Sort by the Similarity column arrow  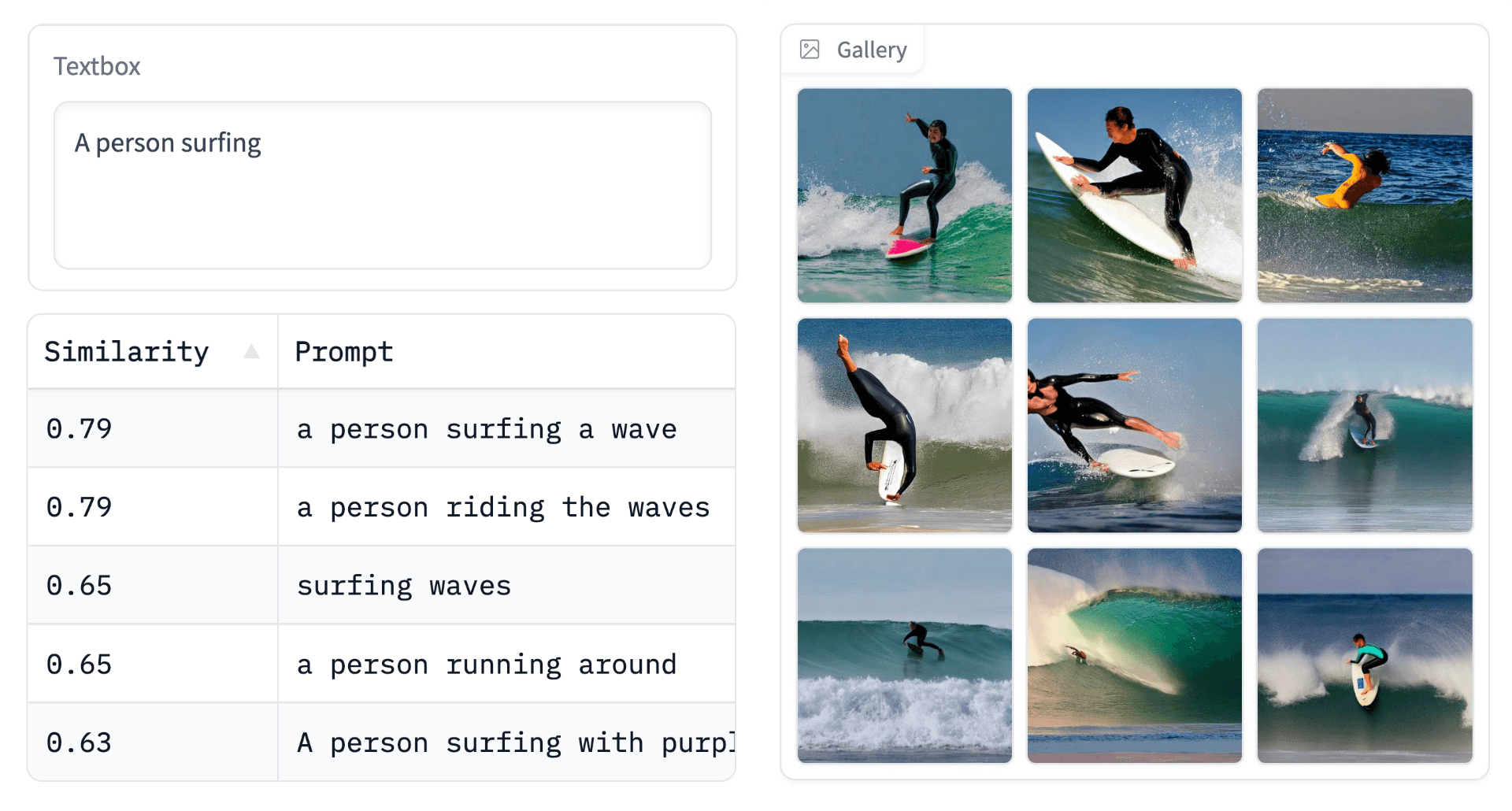(x=251, y=351)
